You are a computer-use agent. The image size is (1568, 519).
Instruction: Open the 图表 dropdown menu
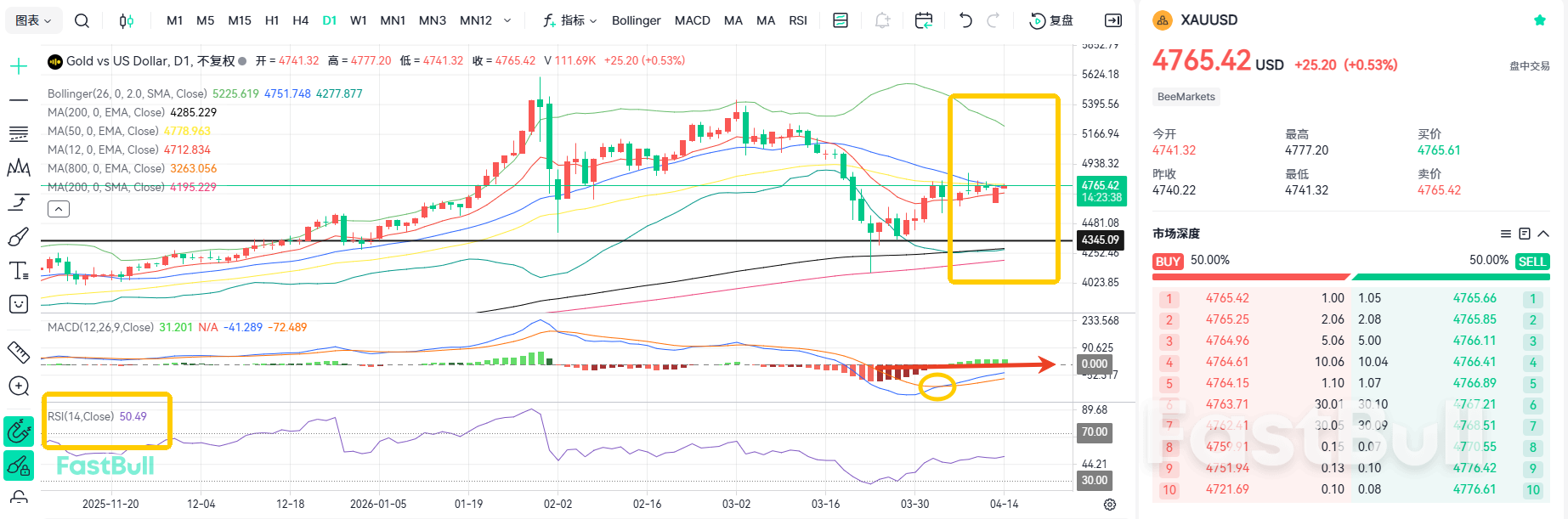(34, 20)
